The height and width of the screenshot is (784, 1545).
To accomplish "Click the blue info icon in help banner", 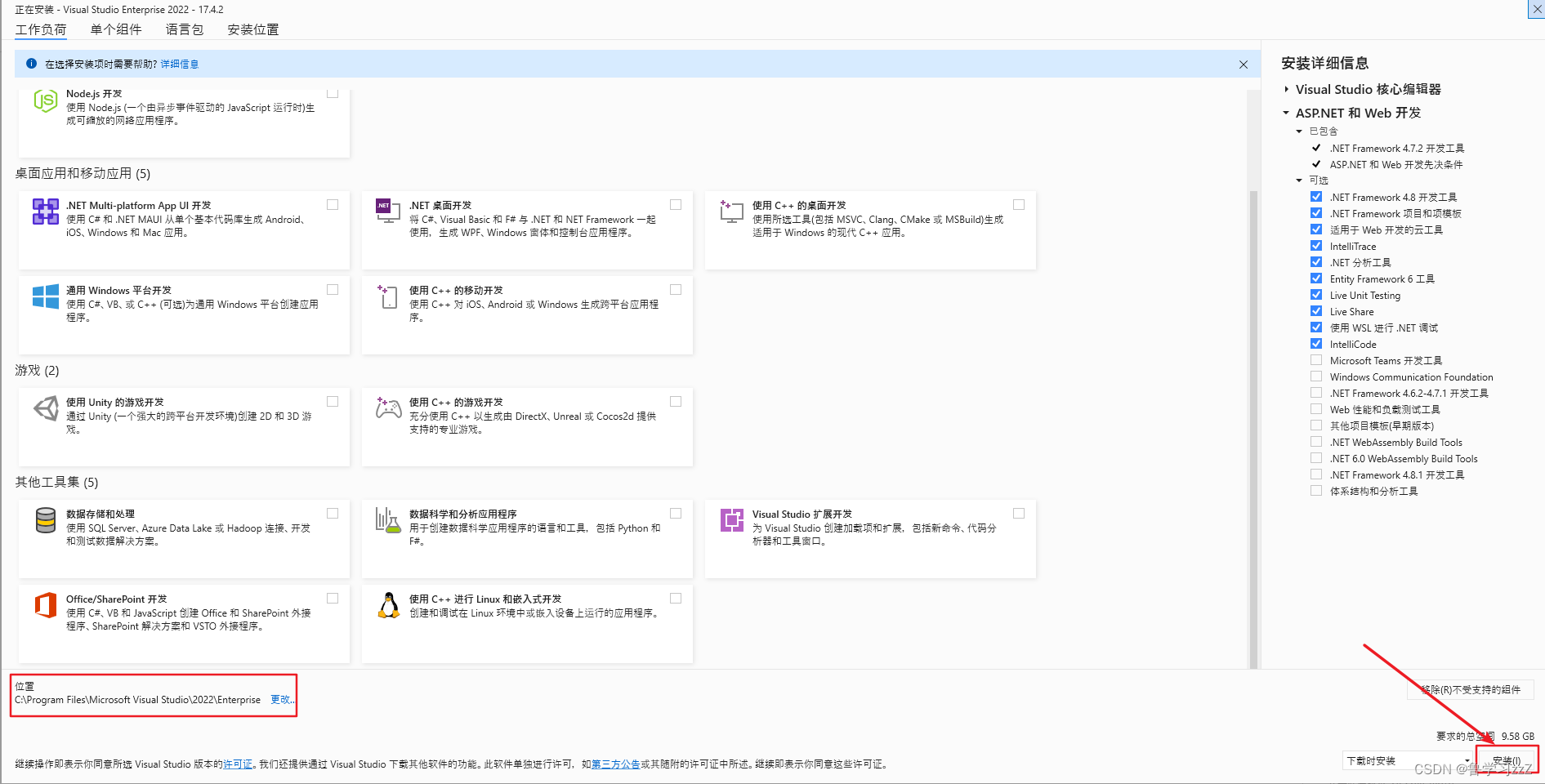I will [31, 64].
